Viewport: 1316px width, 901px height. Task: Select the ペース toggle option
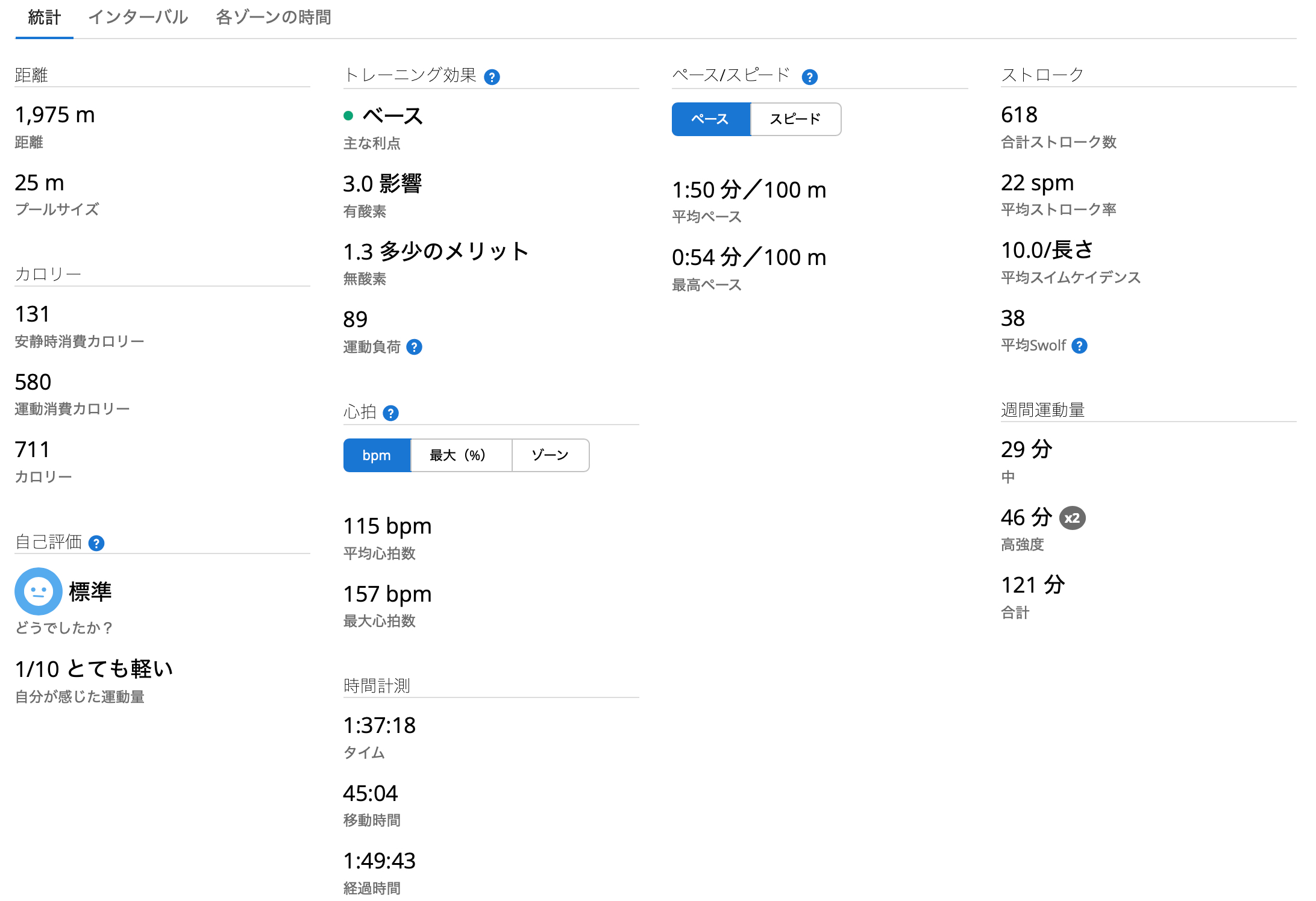pos(711,119)
